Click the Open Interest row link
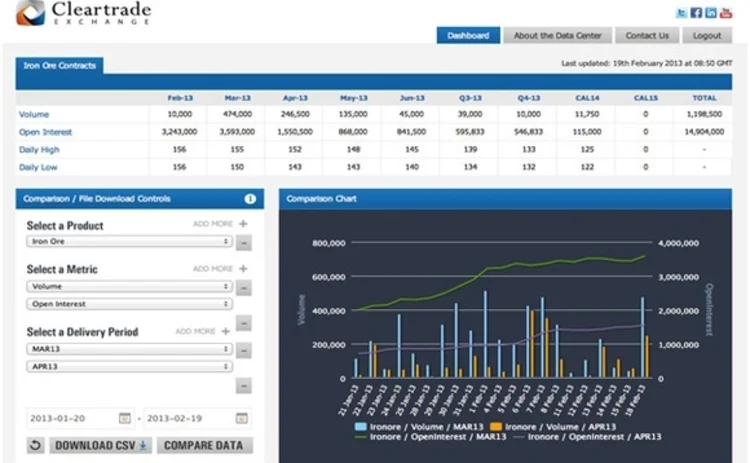 click(45, 132)
